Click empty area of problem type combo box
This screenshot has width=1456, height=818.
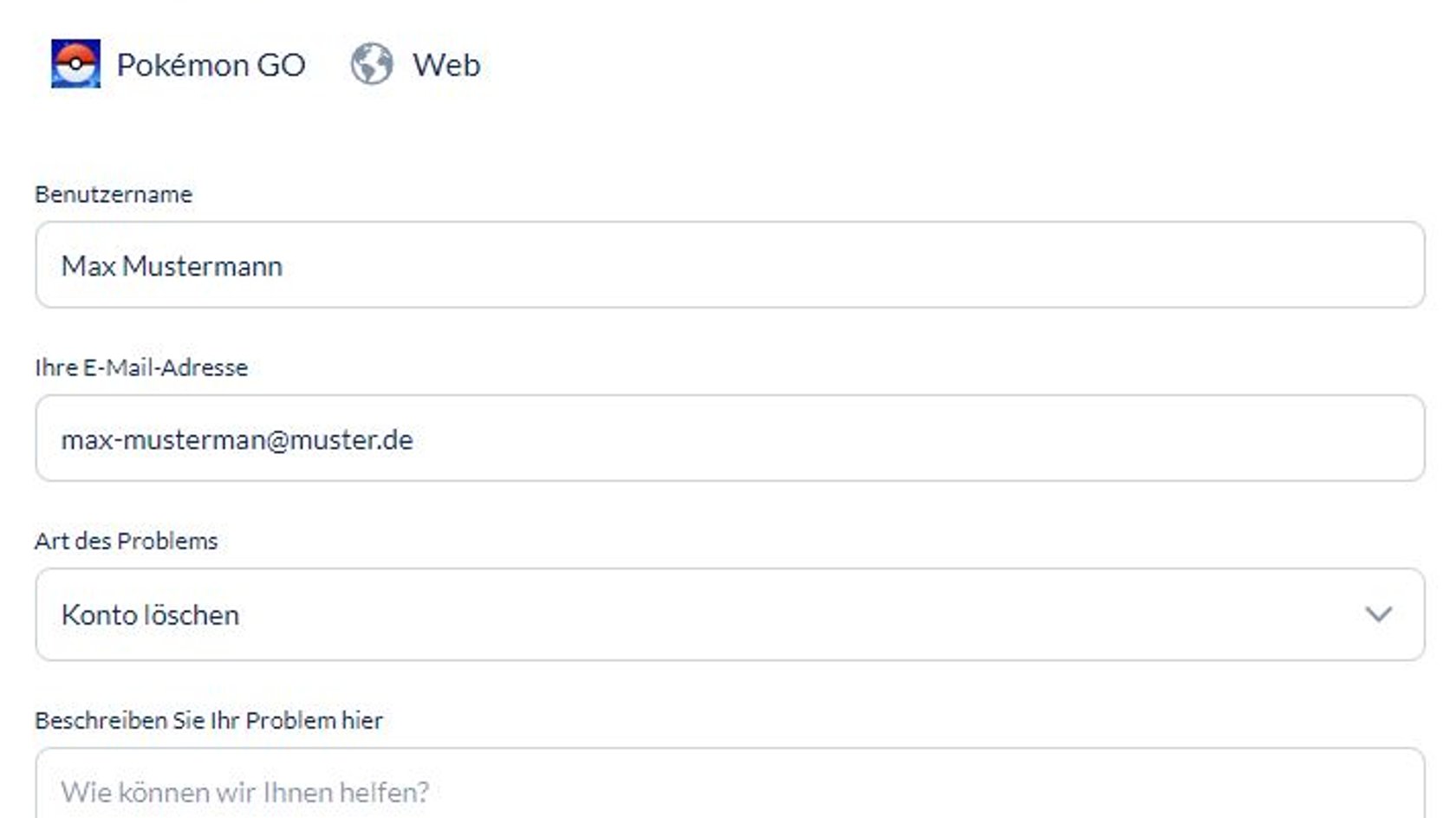[780, 614]
